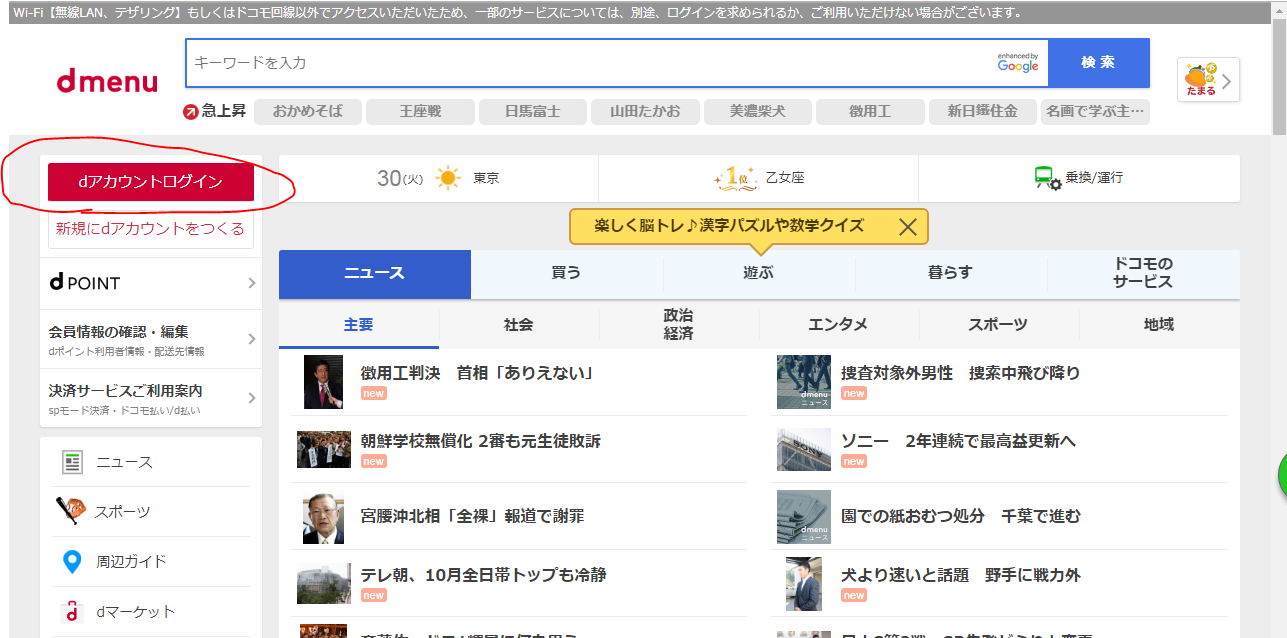Select the スポーツ news sub-tab

click(999, 325)
